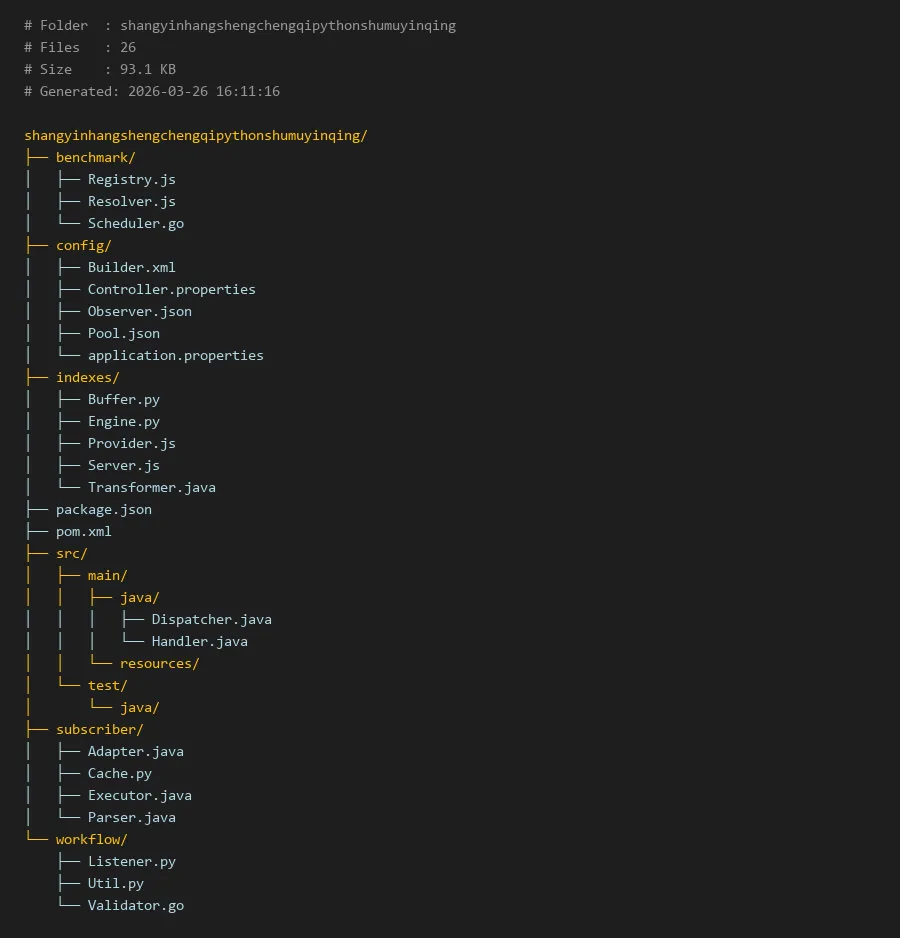Select the config/ folder in the tree
The width and height of the screenshot is (900, 938).
point(83,246)
